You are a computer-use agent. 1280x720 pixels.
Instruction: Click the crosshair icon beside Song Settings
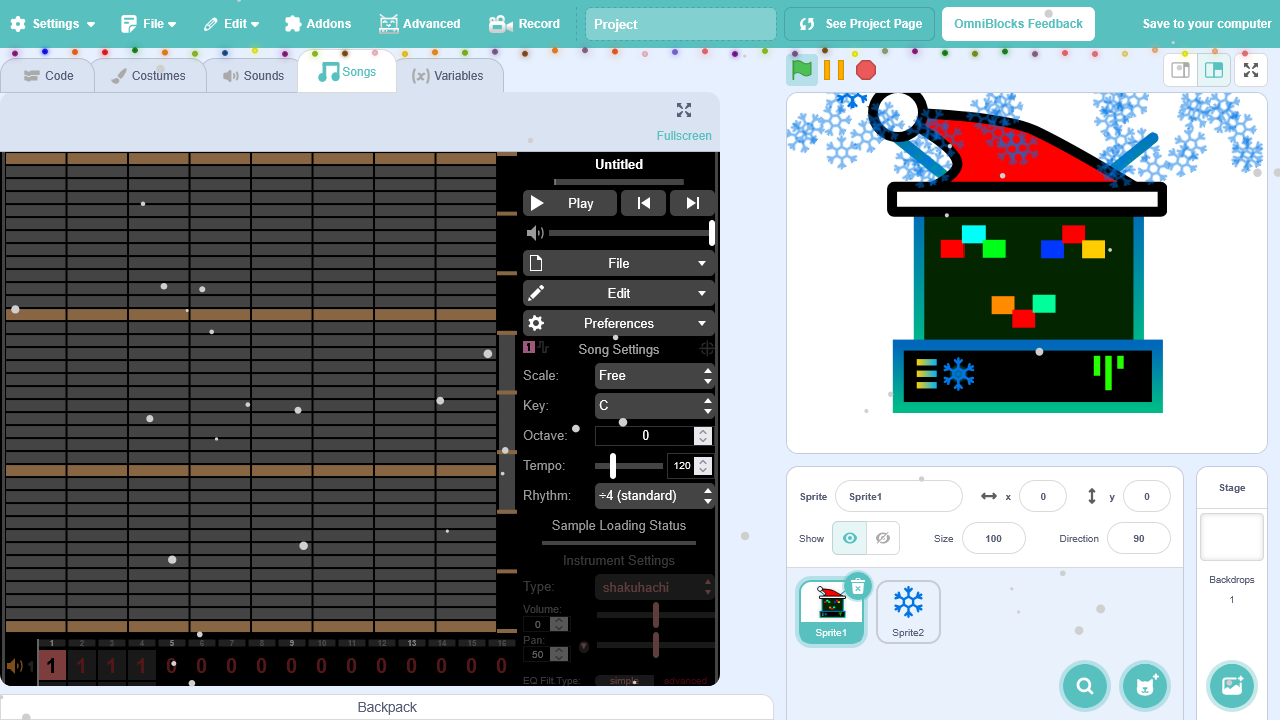tap(707, 348)
